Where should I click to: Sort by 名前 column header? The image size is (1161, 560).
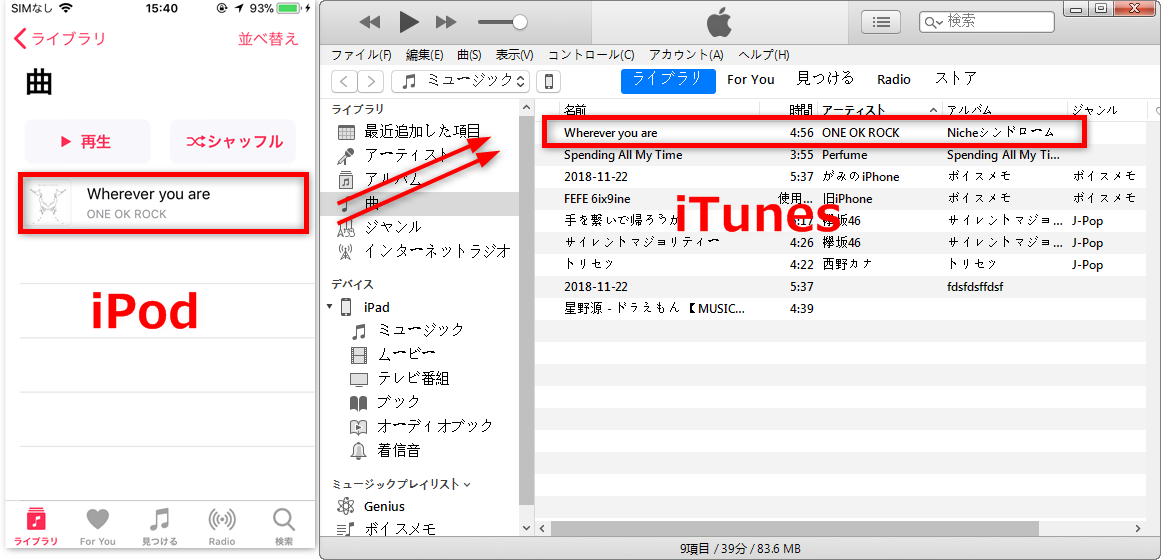(575, 110)
